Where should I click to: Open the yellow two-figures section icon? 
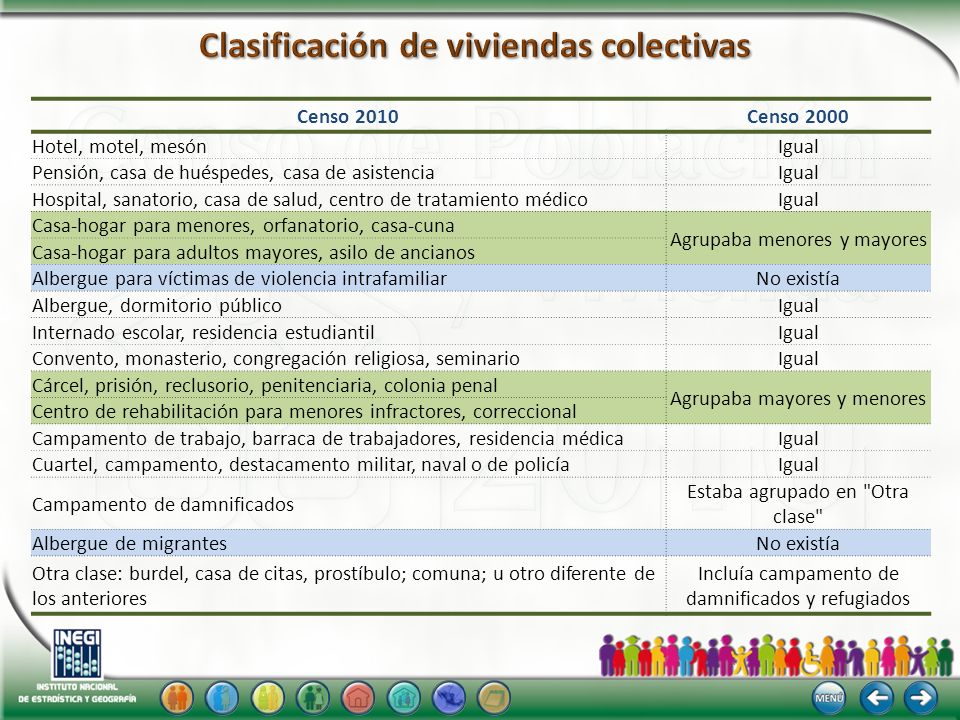268,697
